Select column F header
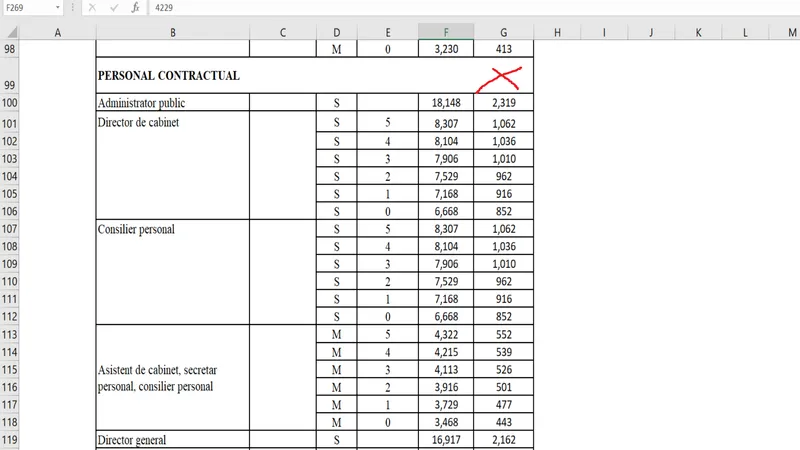This screenshot has height=450, width=800. 446,32
